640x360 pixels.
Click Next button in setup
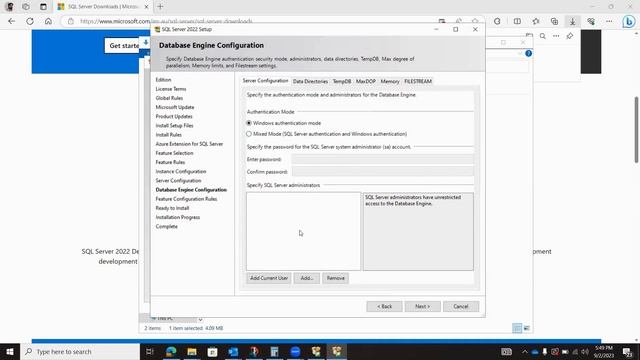point(422,306)
